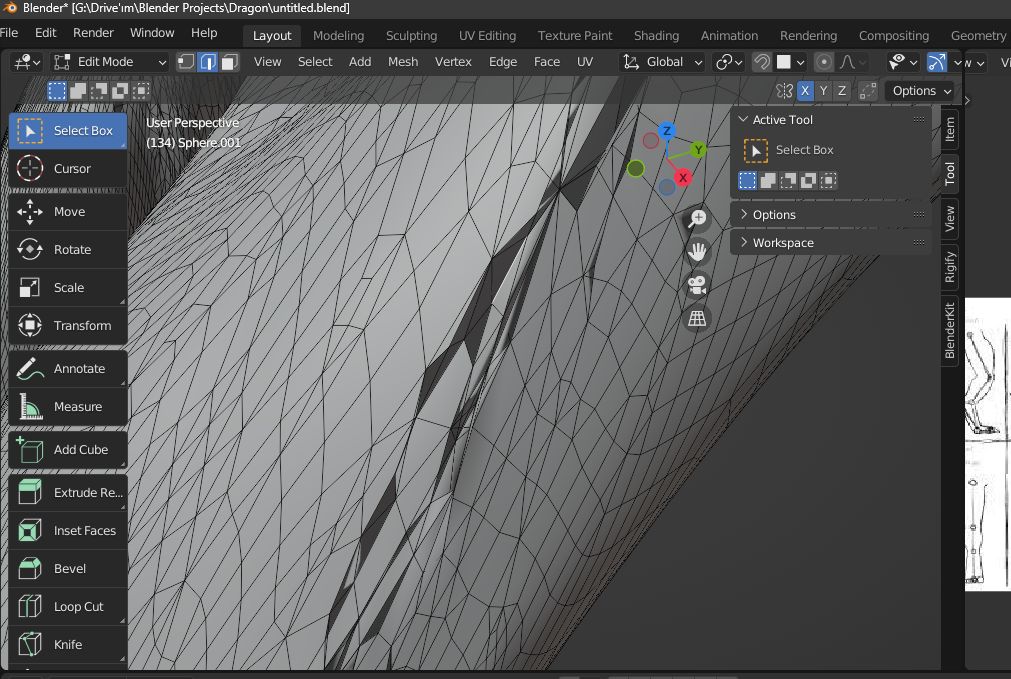Open the Vertex menu
This screenshot has height=679, width=1011.
(453, 62)
